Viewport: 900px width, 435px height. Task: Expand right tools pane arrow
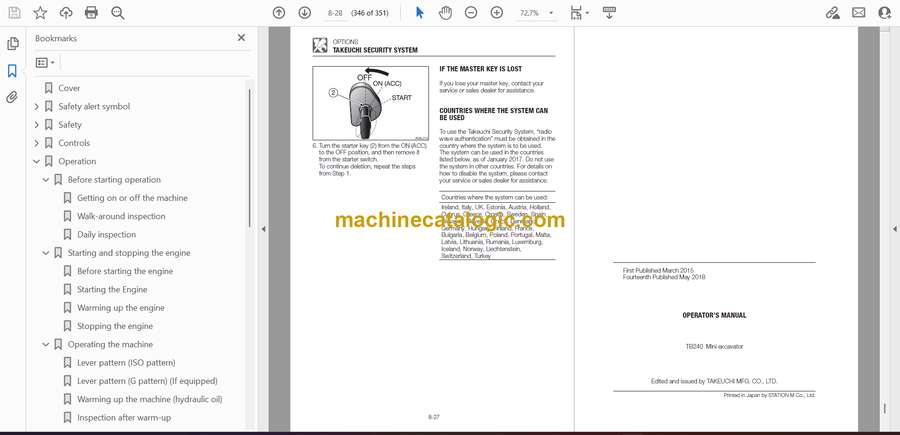coord(894,229)
